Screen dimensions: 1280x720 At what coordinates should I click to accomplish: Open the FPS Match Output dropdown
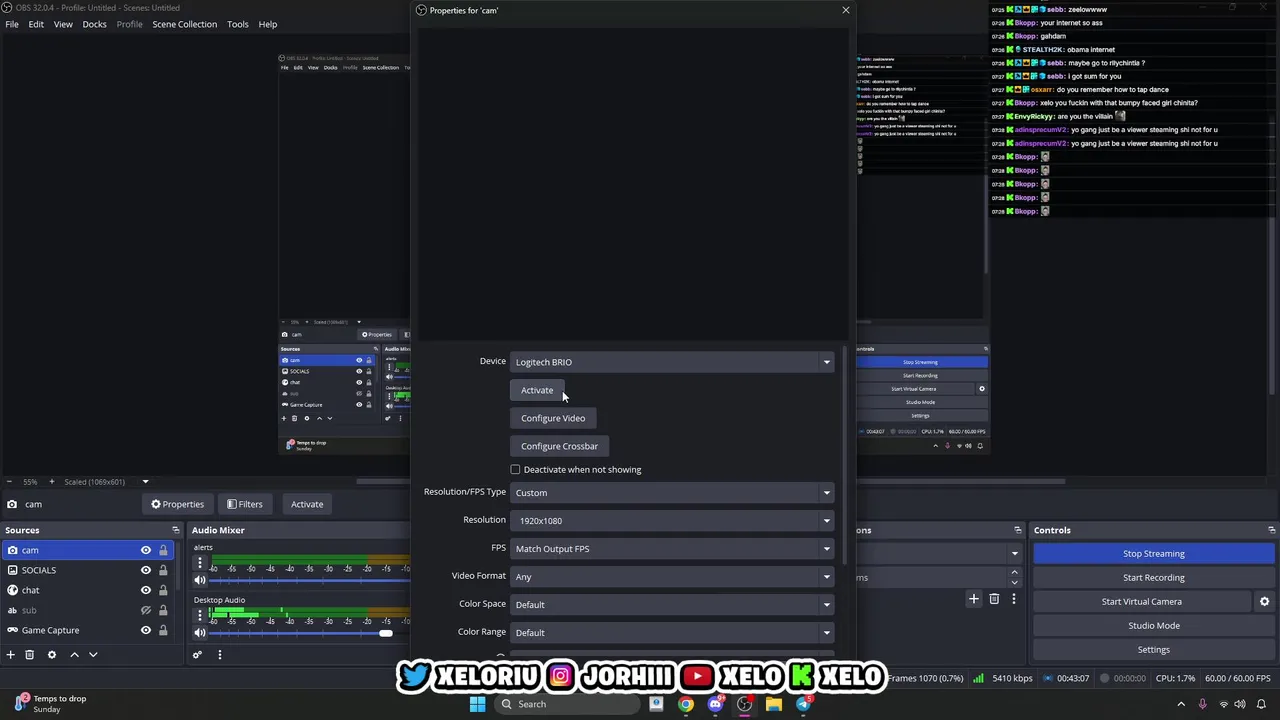tap(672, 548)
